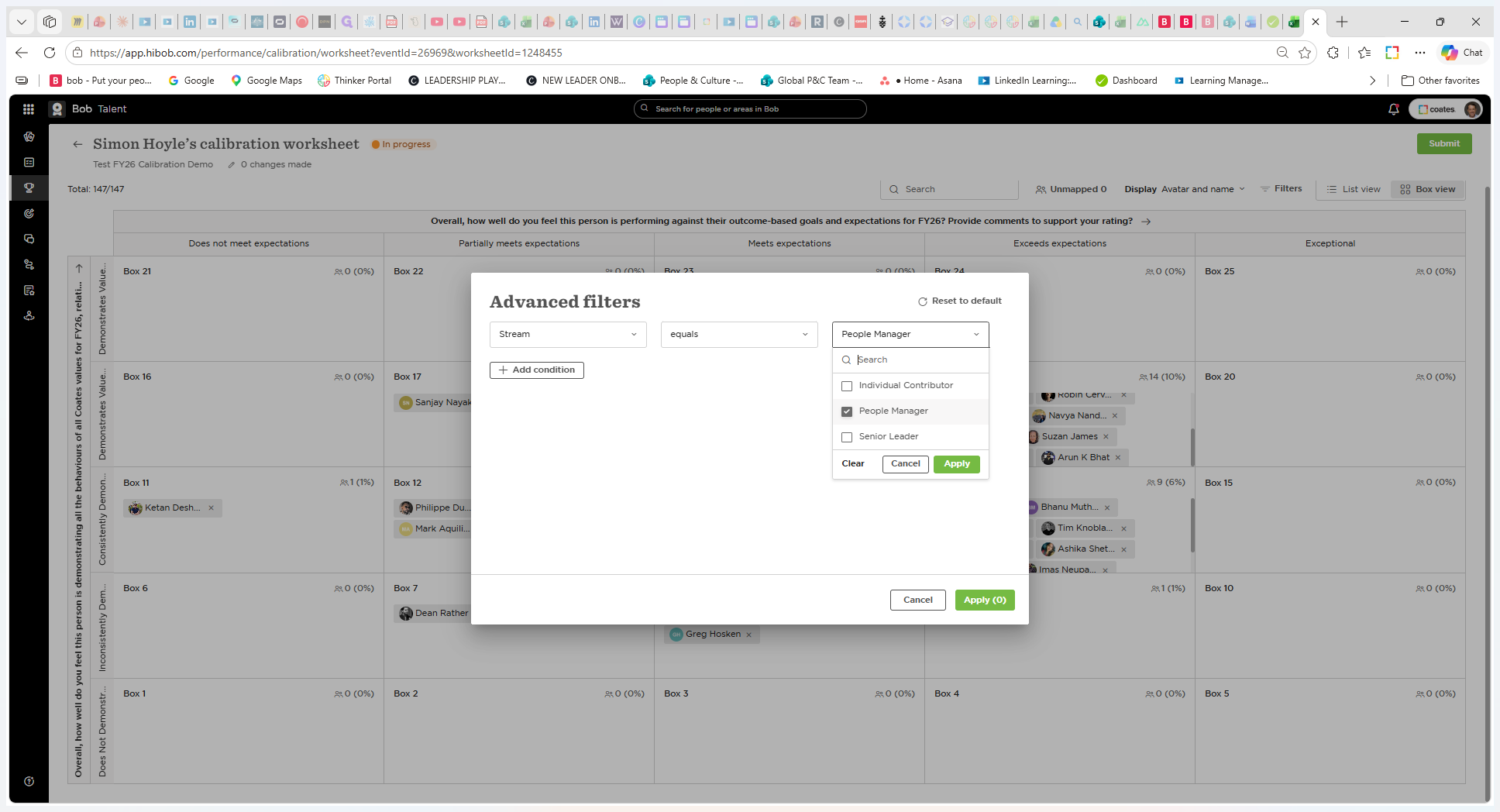Image resolution: width=1500 pixels, height=812 pixels.
Task: Open the notifications bell icon
Action: (1393, 109)
